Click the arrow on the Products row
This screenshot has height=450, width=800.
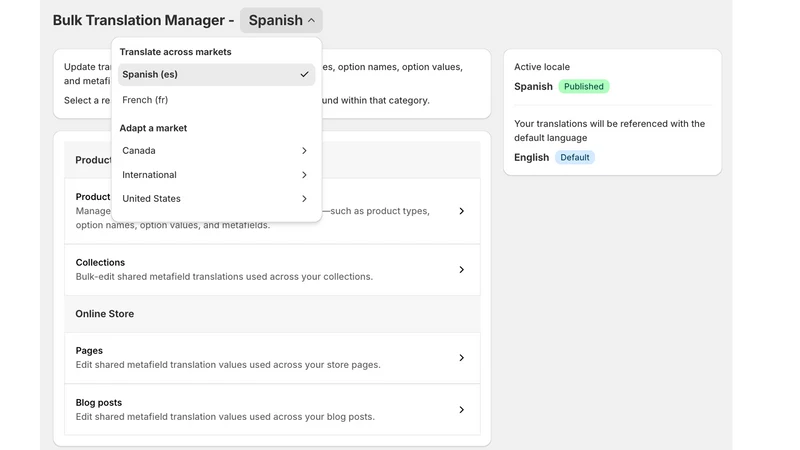coord(461,211)
